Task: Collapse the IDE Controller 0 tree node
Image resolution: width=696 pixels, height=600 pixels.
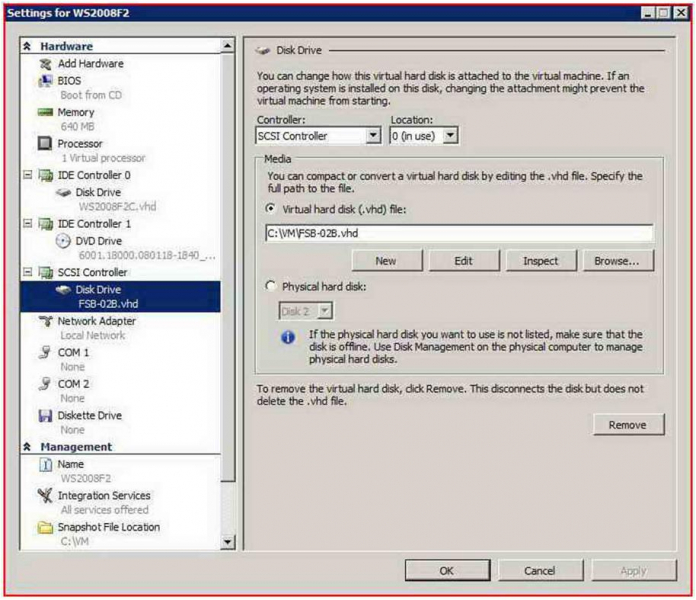Action: coord(27,176)
